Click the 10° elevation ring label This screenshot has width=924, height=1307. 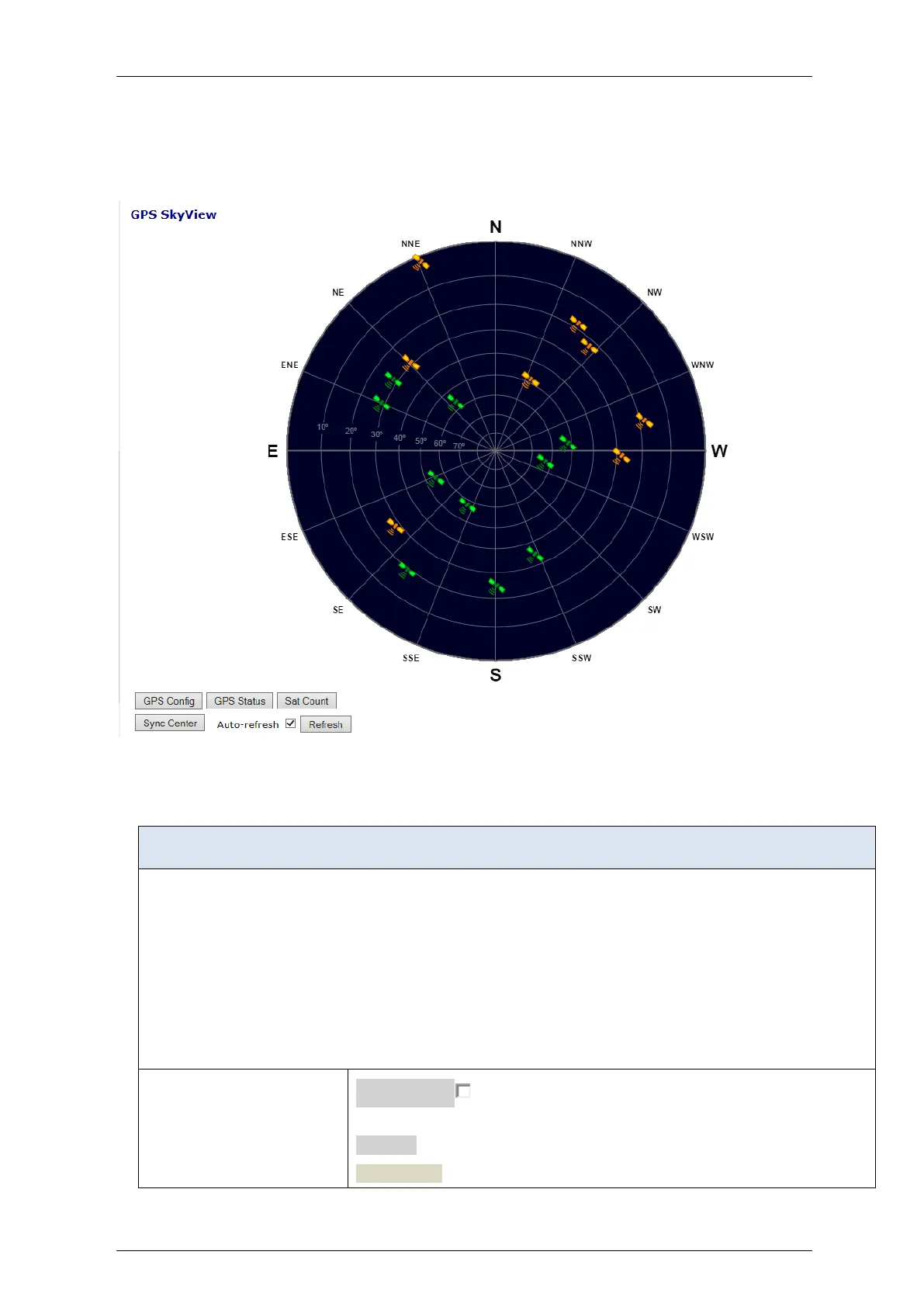tap(323, 427)
